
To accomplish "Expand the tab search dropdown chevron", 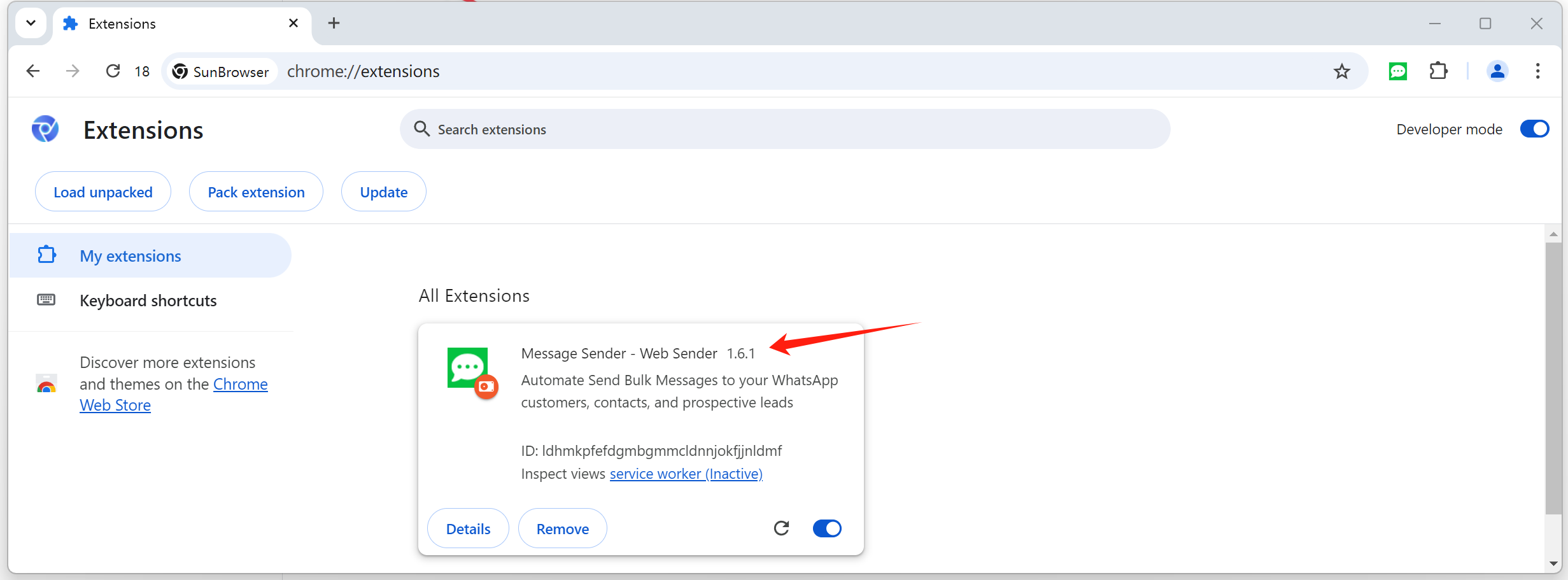I will tap(31, 24).
